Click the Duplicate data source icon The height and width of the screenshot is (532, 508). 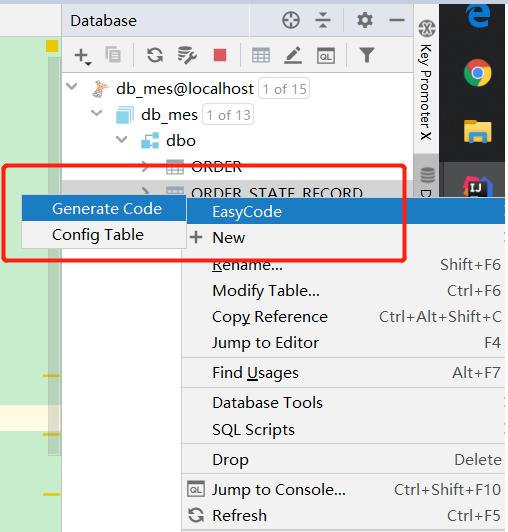[x=113, y=55]
